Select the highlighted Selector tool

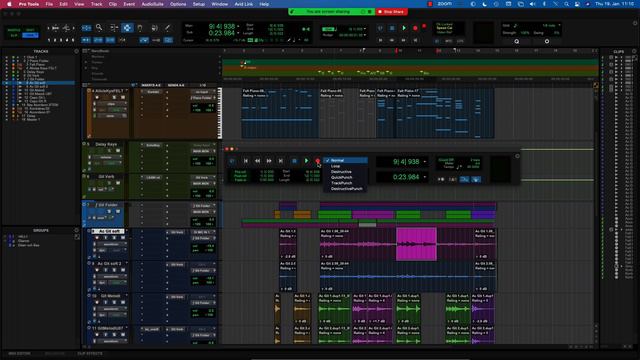click(x=127, y=28)
